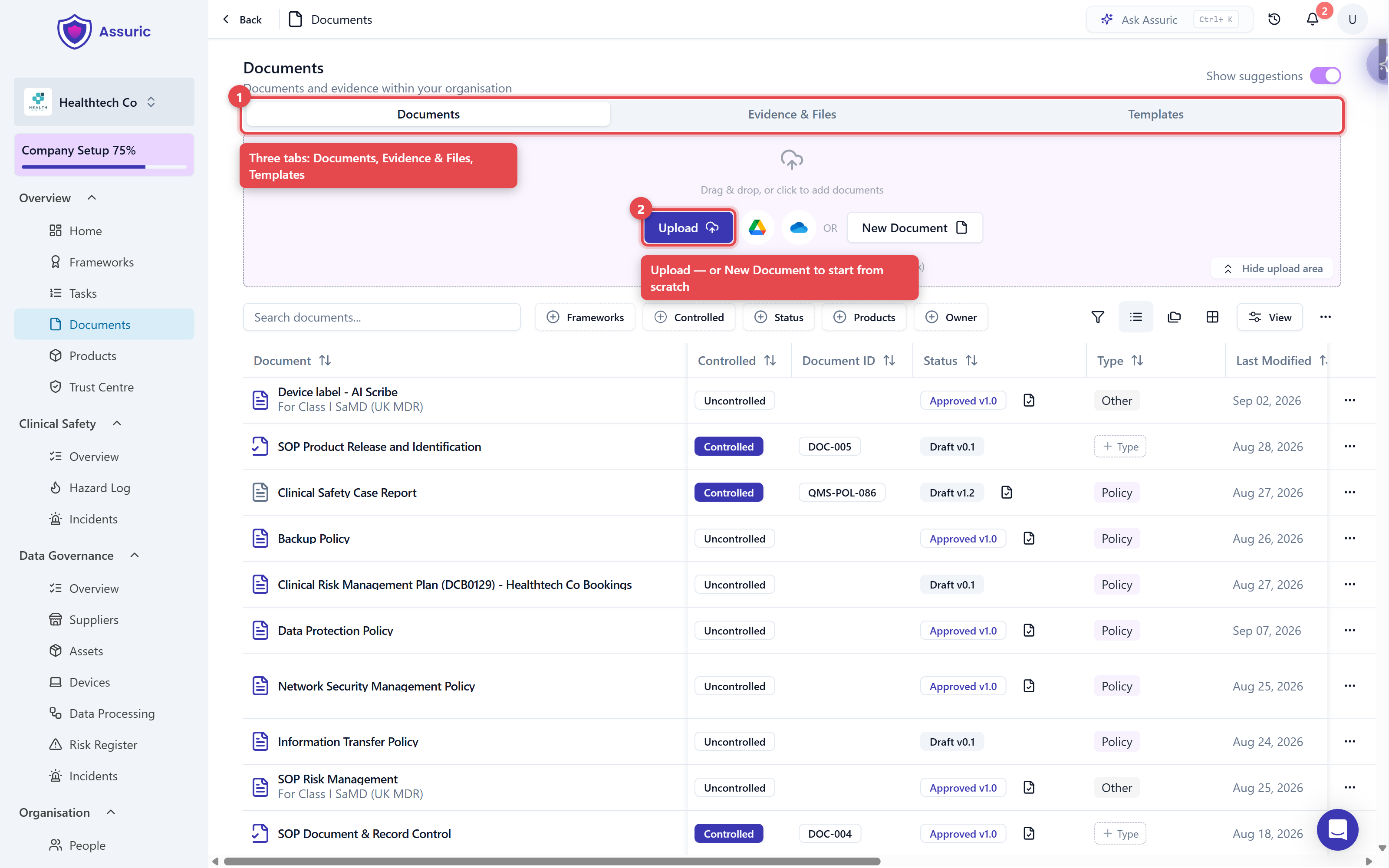This screenshot has height=868, width=1389.
Task: Open the chat support bubble
Action: click(x=1337, y=829)
